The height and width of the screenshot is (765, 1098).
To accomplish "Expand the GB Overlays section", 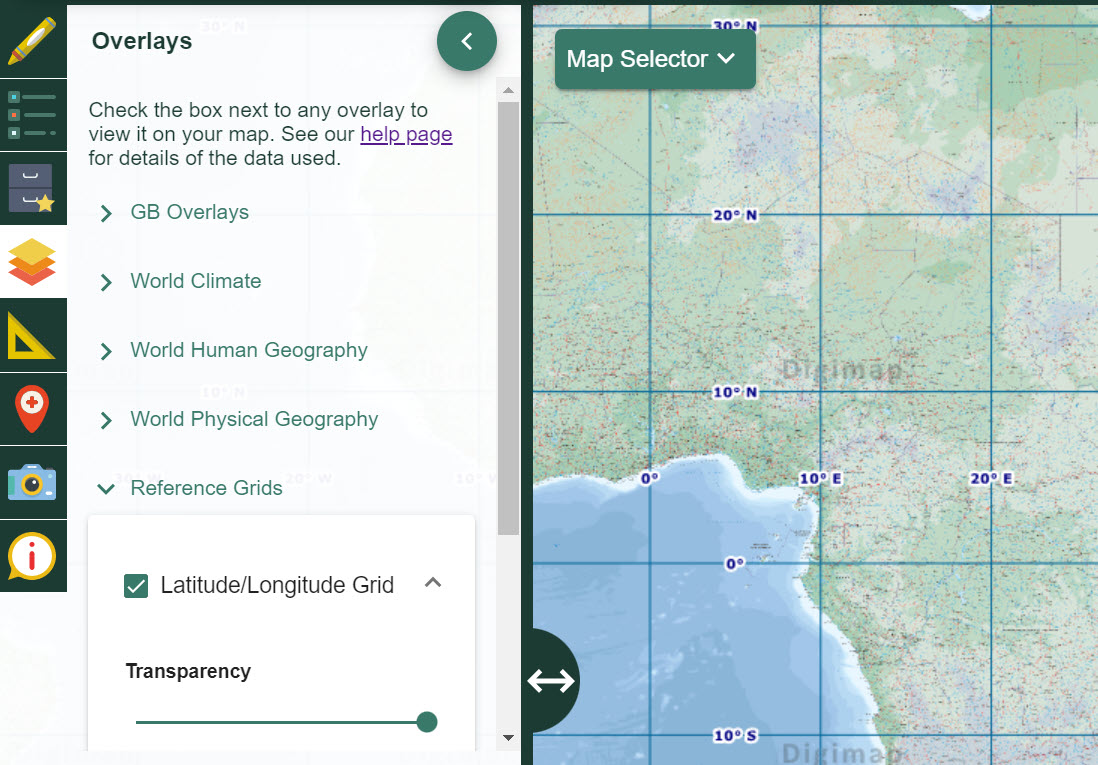I will point(189,212).
